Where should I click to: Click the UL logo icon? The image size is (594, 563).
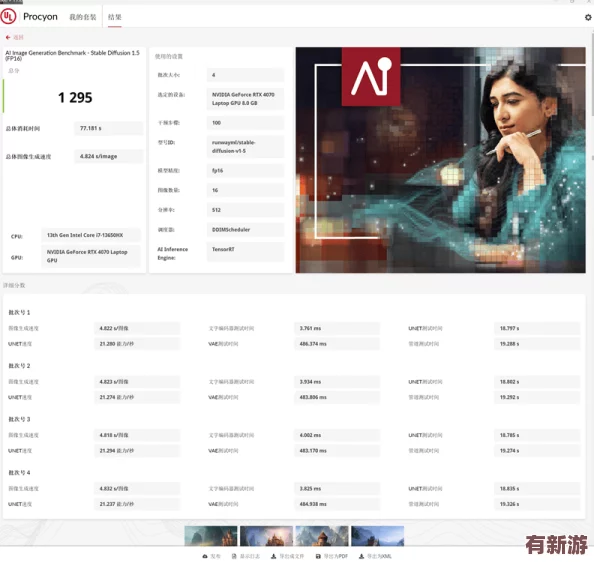click(x=8, y=17)
